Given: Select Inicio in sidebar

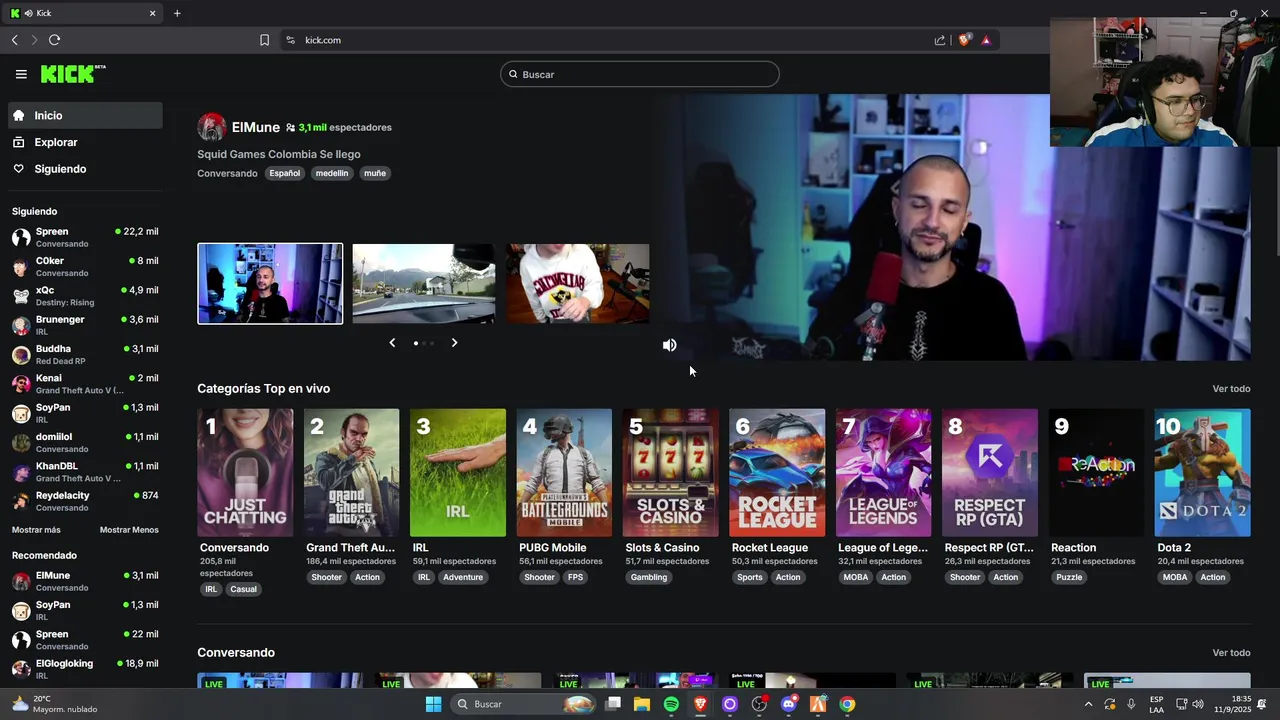Looking at the screenshot, I should 85,115.
